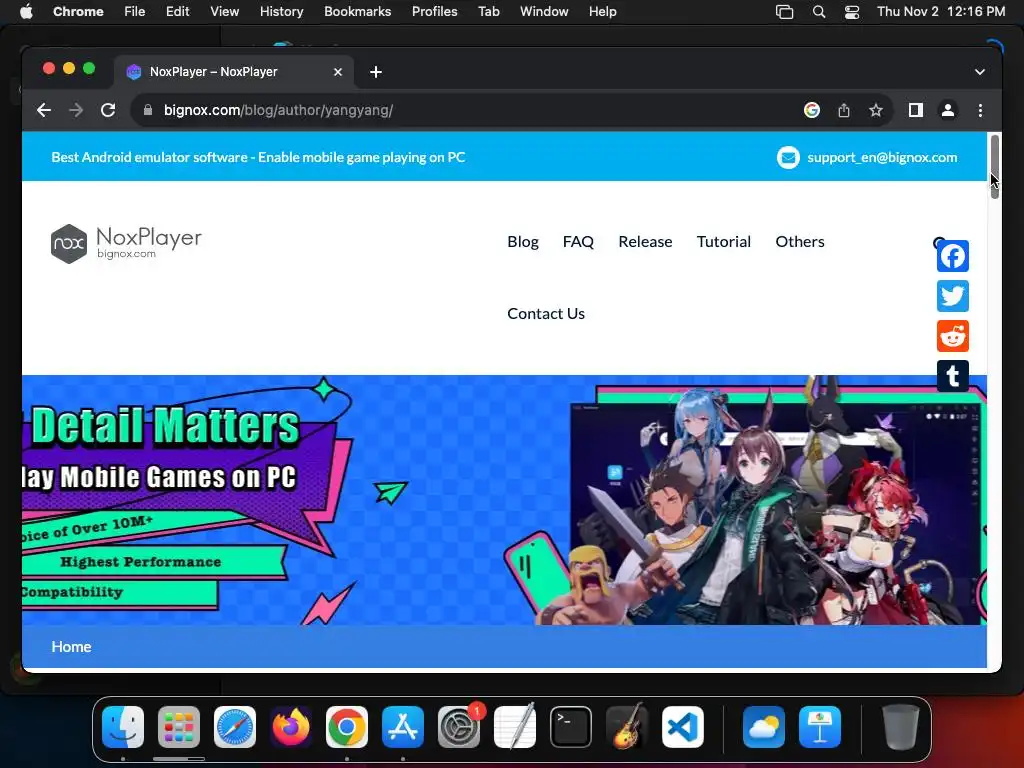
Task: Reload the bignox.com page
Action: coord(108,110)
